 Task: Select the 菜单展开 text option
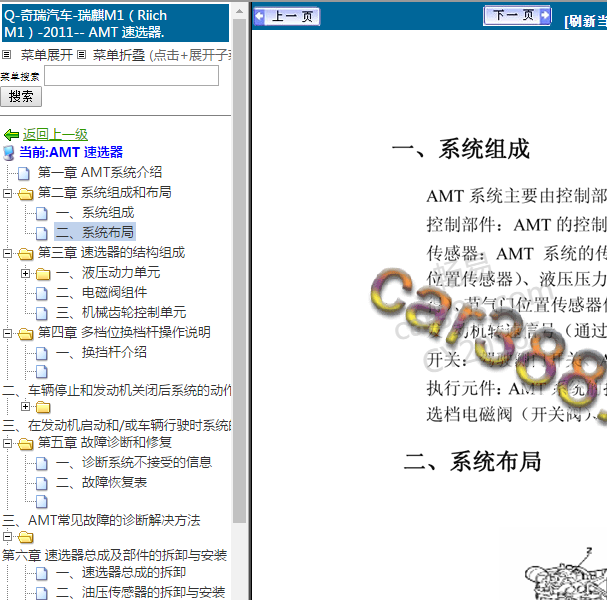[46, 55]
